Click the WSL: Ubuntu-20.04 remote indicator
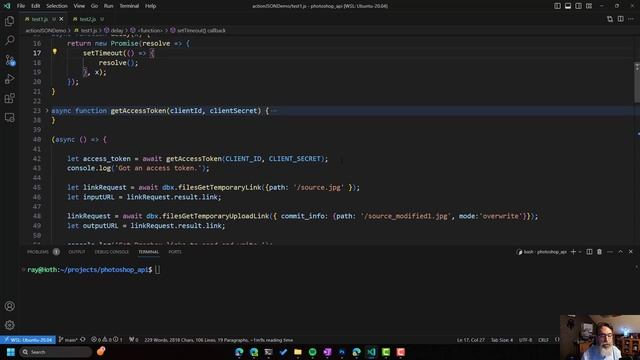This screenshot has height=360, width=640. (x=28, y=340)
